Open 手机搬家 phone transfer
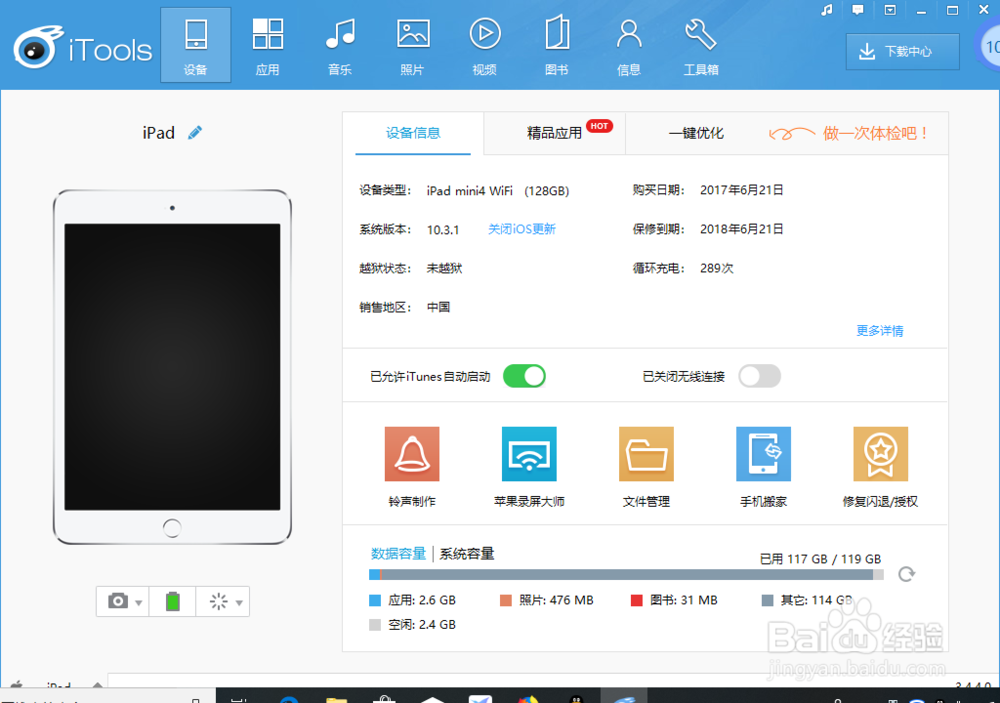Image resolution: width=1000 pixels, height=703 pixels. coord(763,467)
